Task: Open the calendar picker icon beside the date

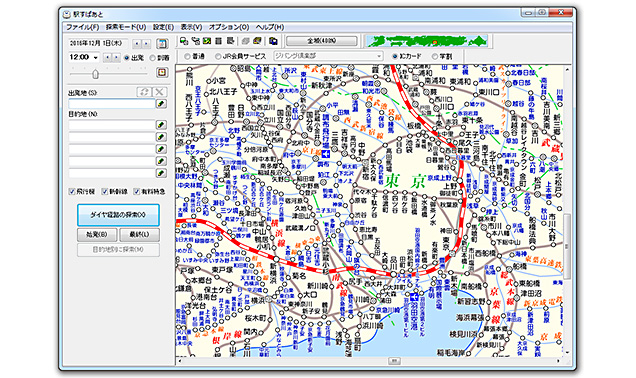Action: (162, 43)
